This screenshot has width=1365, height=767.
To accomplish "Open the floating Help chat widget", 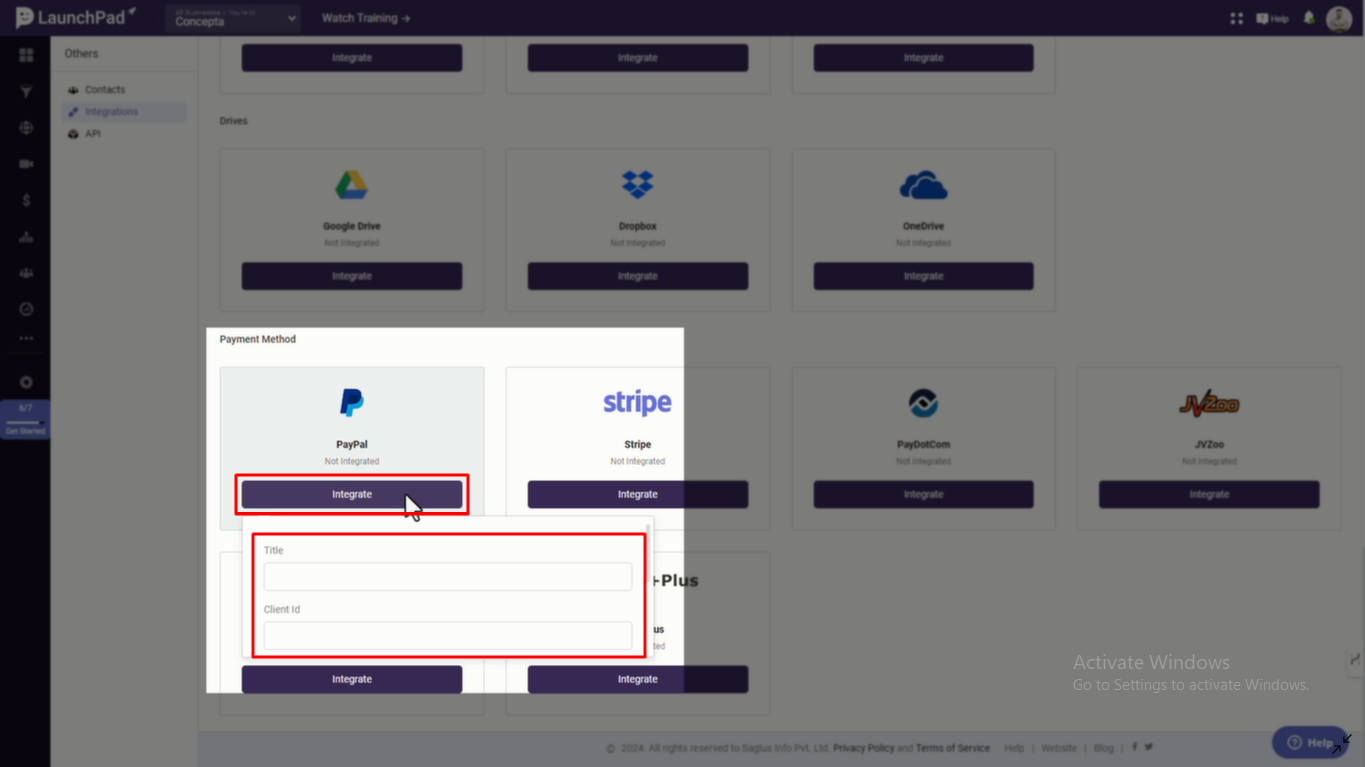I will tap(1310, 743).
